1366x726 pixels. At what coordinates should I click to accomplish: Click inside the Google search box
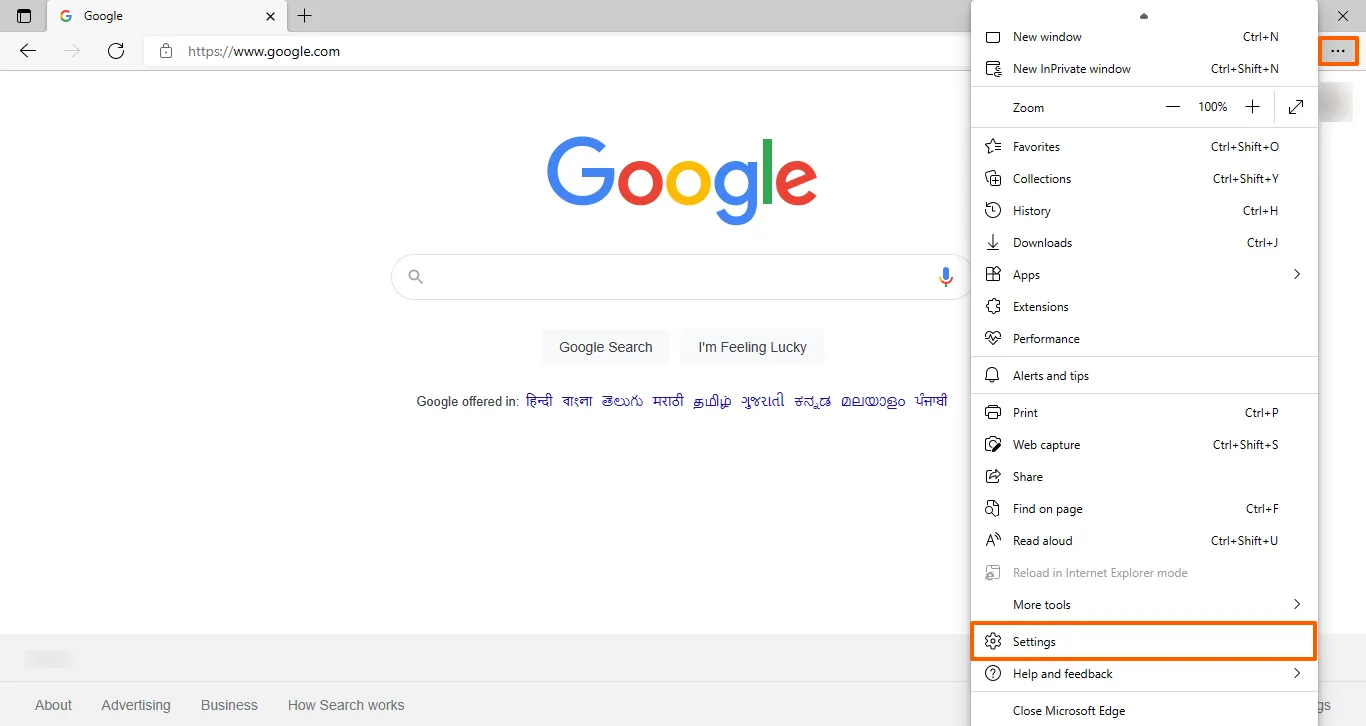[680, 277]
